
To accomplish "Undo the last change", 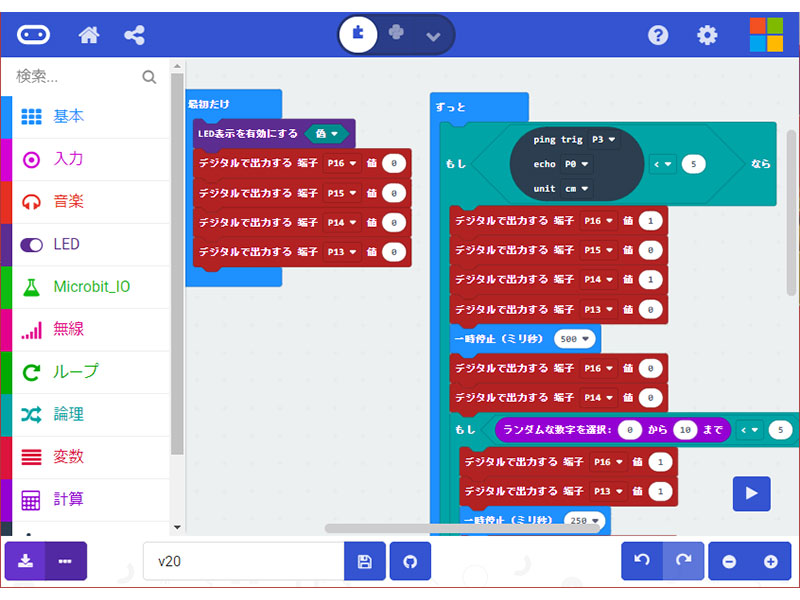I will coord(641,561).
